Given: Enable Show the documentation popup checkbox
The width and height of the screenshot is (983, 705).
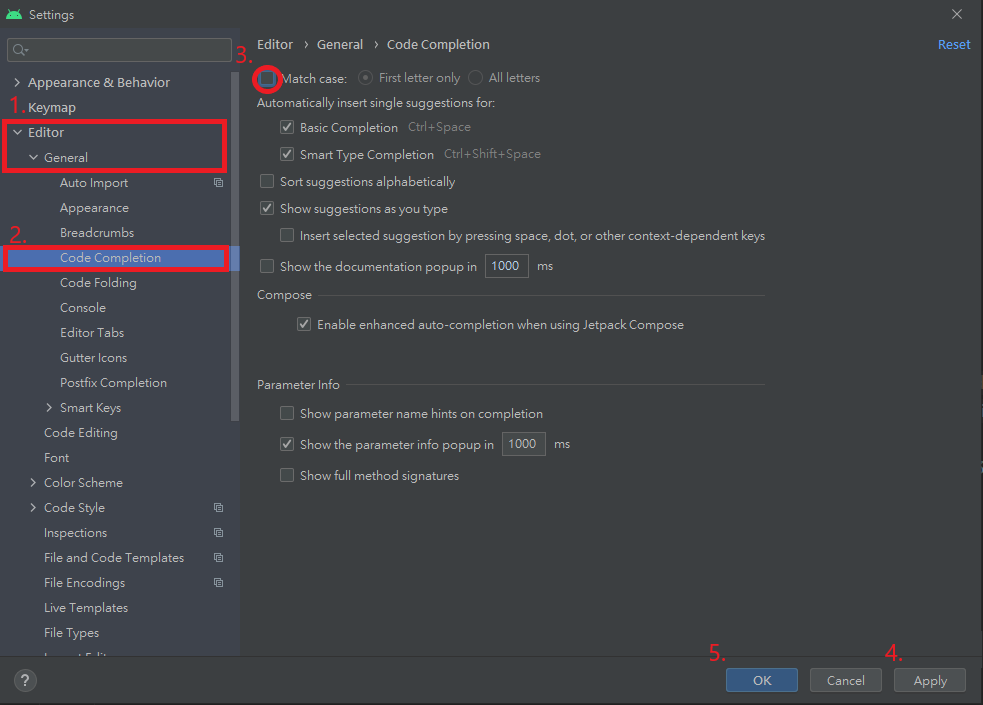Looking at the screenshot, I should click(x=267, y=266).
